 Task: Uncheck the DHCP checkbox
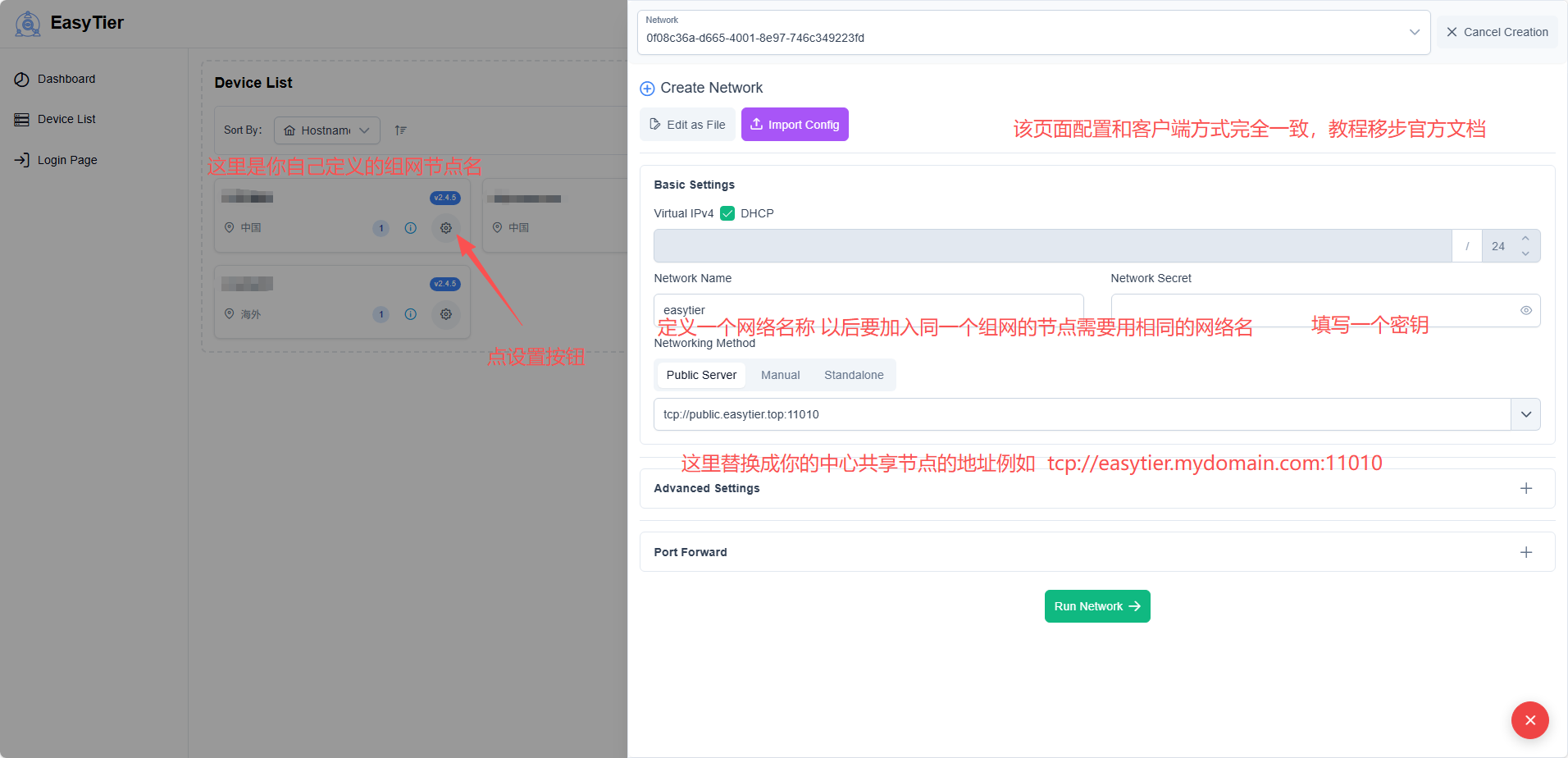point(727,213)
